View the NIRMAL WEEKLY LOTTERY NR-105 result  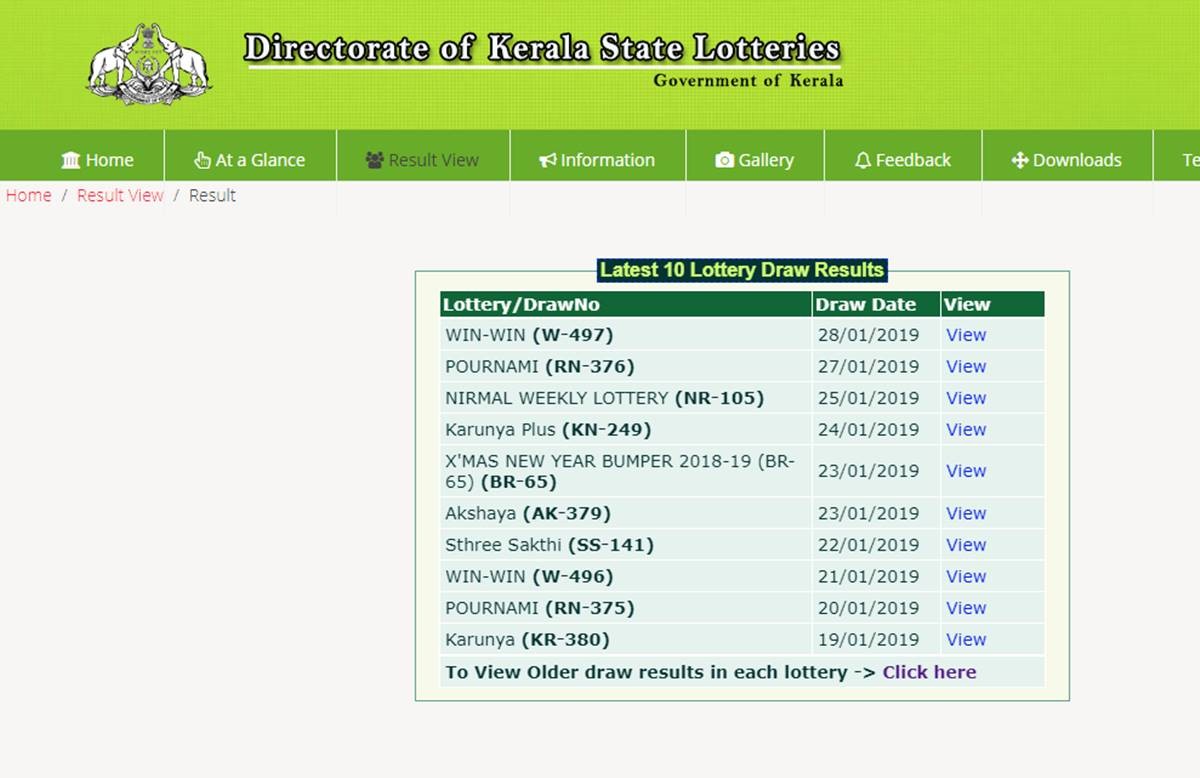[x=966, y=398]
